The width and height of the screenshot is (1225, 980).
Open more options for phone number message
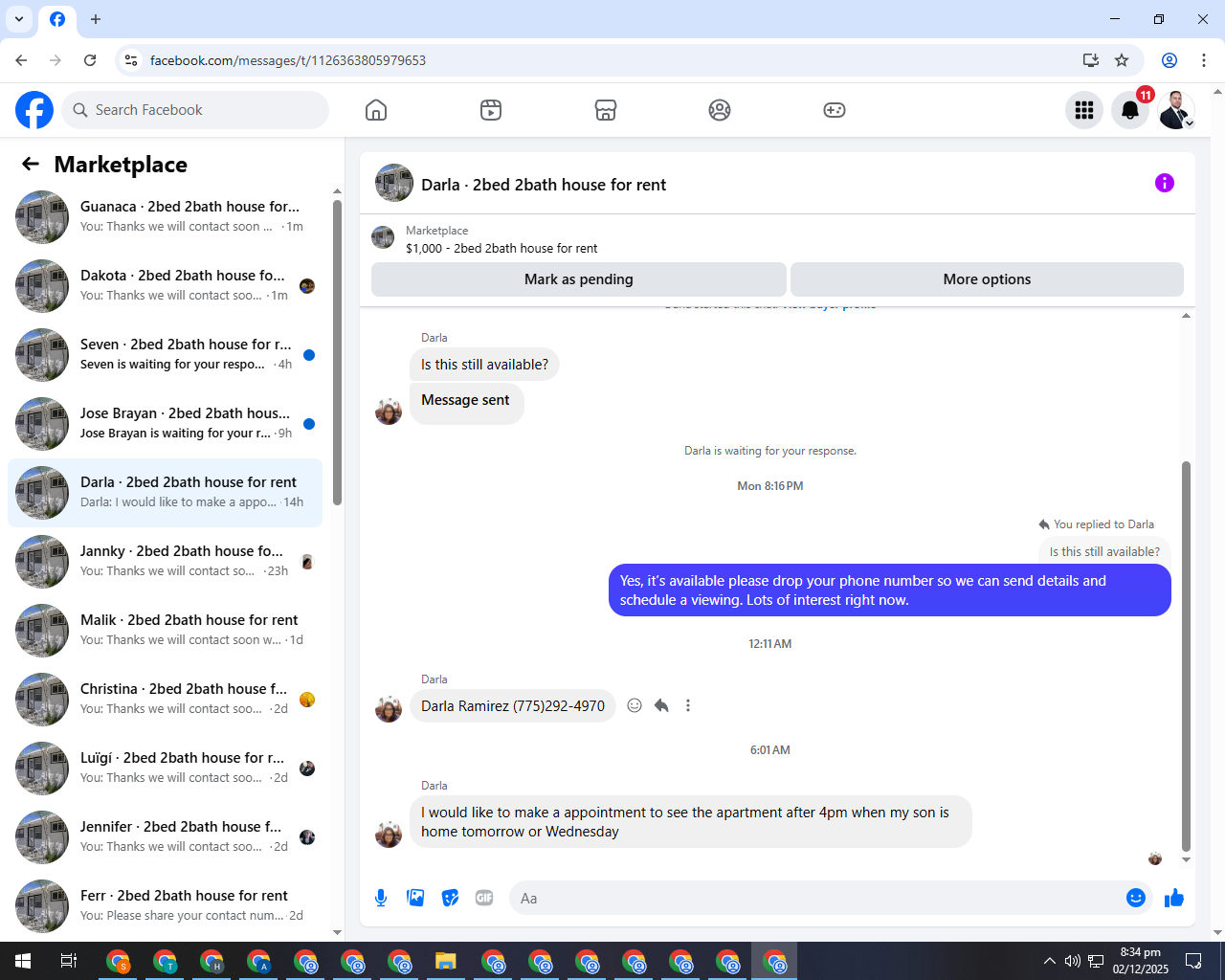click(x=688, y=705)
